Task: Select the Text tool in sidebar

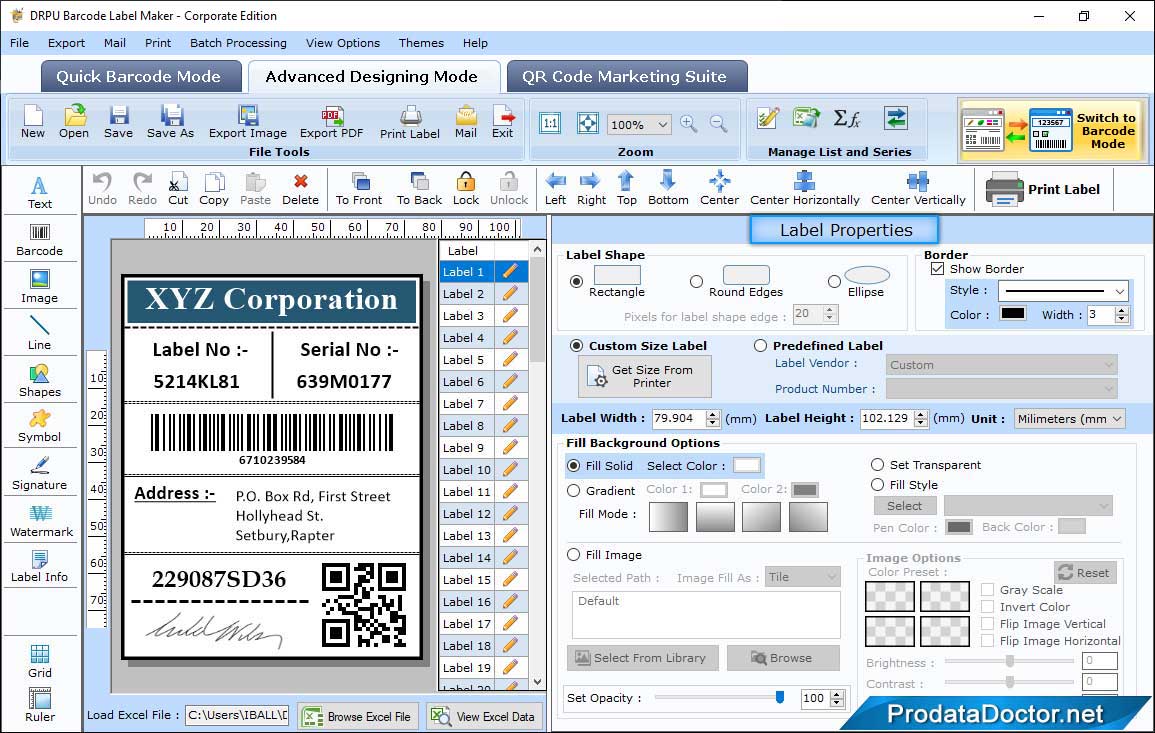Action: pyautogui.click(x=40, y=192)
